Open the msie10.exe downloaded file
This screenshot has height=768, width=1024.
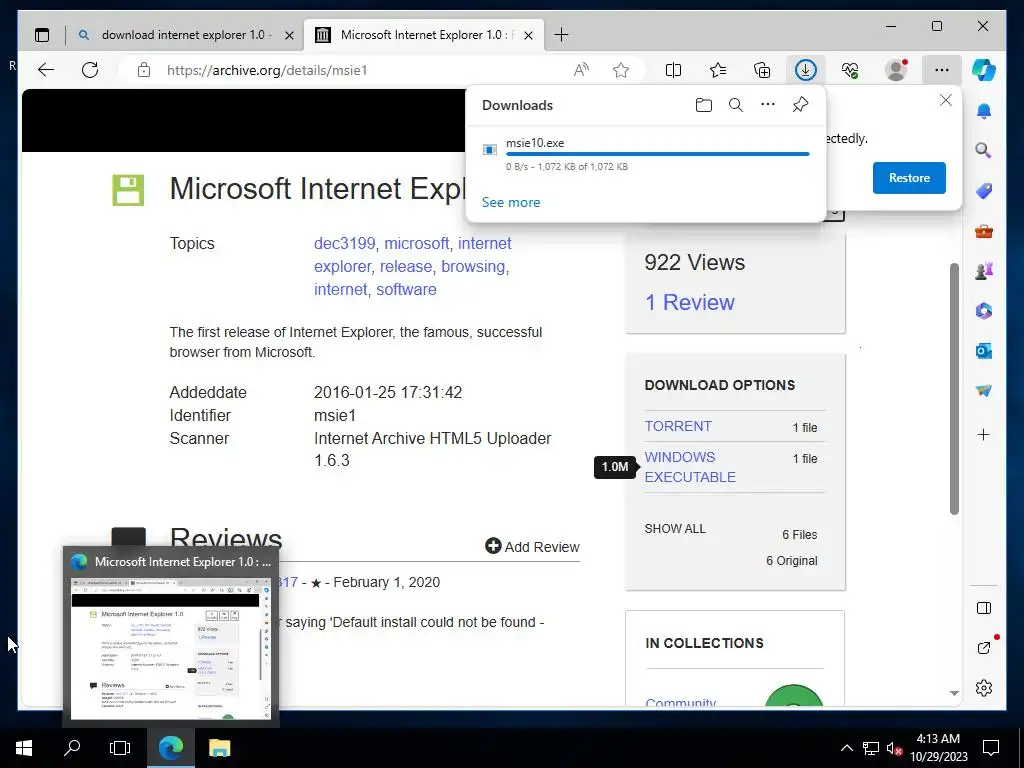pyautogui.click(x=535, y=143)
